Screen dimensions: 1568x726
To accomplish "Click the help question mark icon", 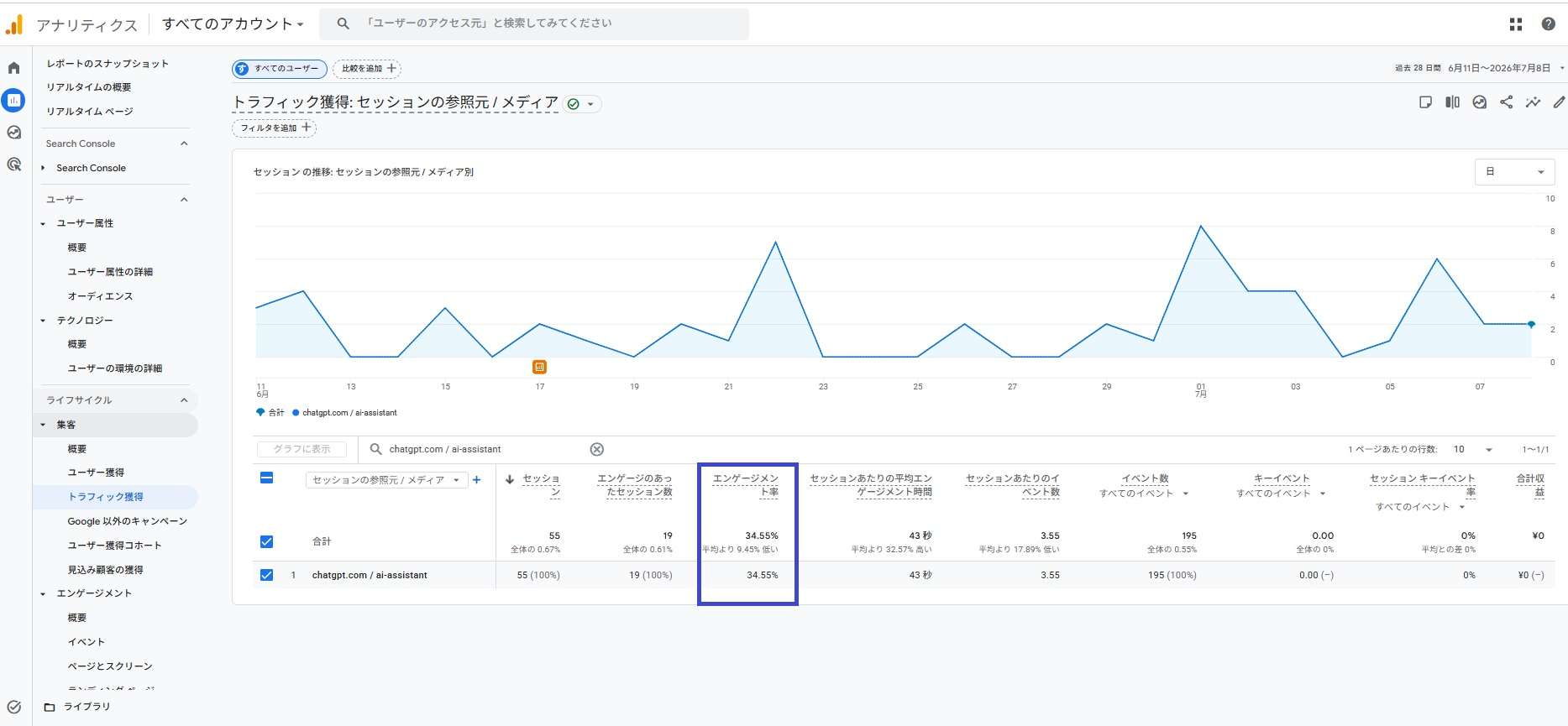I will tap(1548, 24).
